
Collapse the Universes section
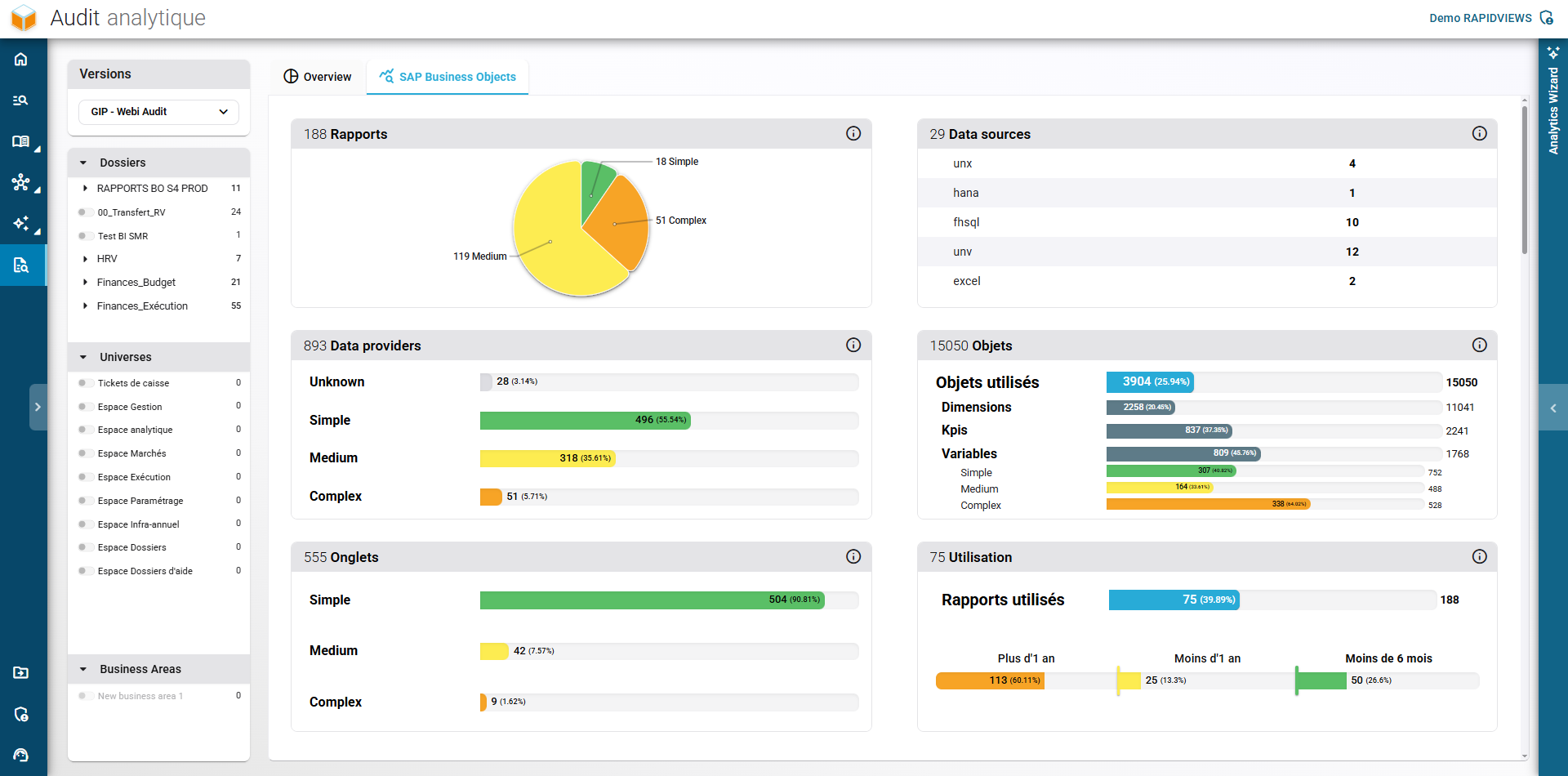coord(82,356)
